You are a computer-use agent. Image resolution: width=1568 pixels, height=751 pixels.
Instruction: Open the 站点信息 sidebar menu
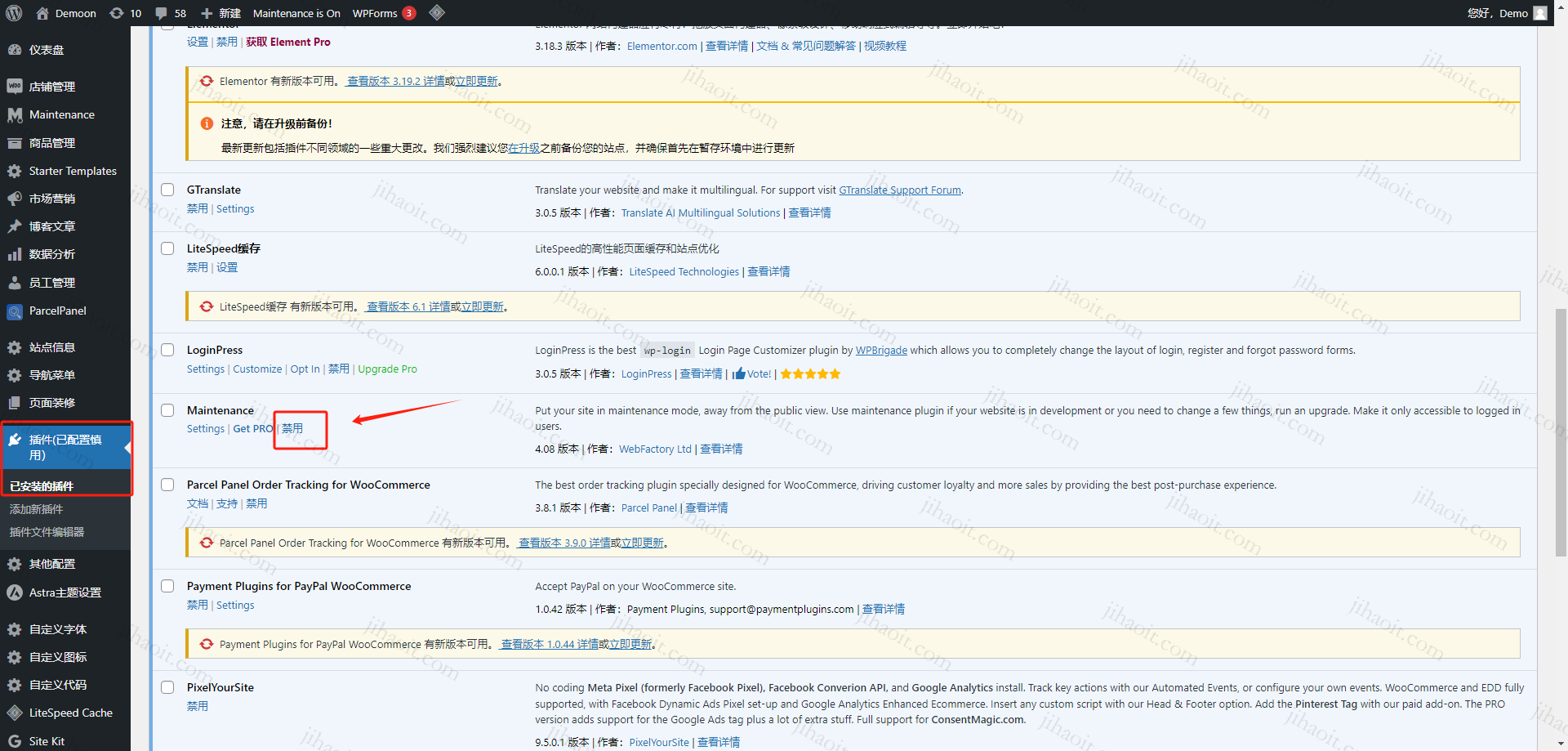(x=52, y=347)
